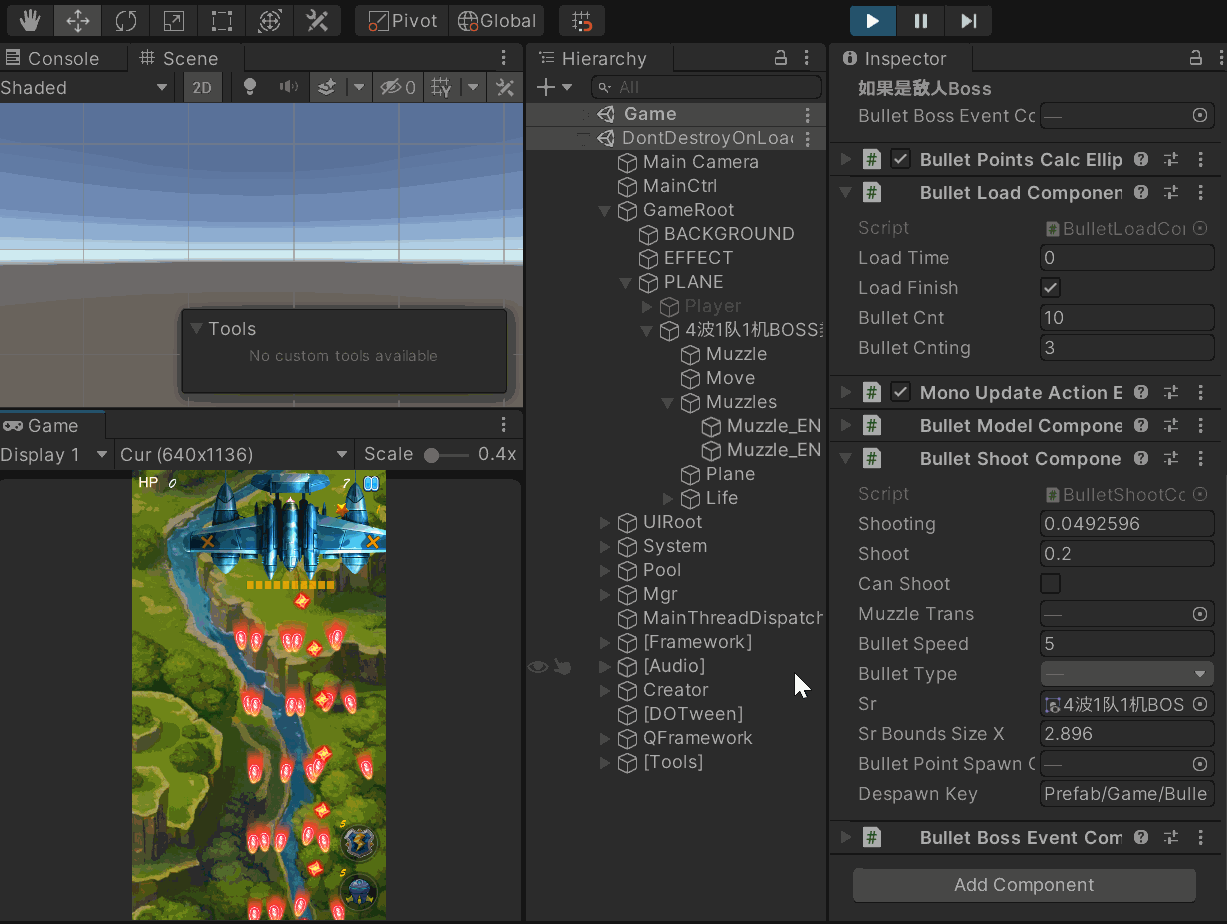Switch to the Console tab
1227x924 pixels.
pos(52,58)
